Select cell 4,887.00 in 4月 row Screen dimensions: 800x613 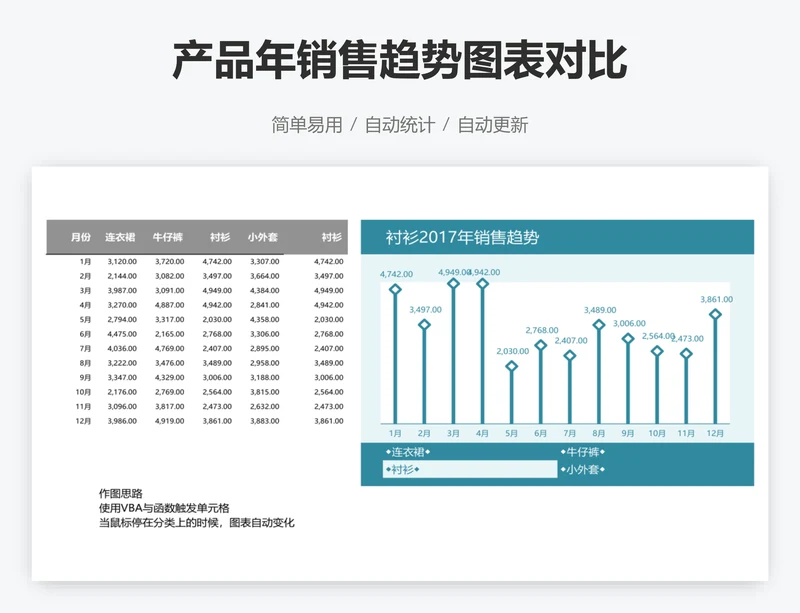pos(169,305)
